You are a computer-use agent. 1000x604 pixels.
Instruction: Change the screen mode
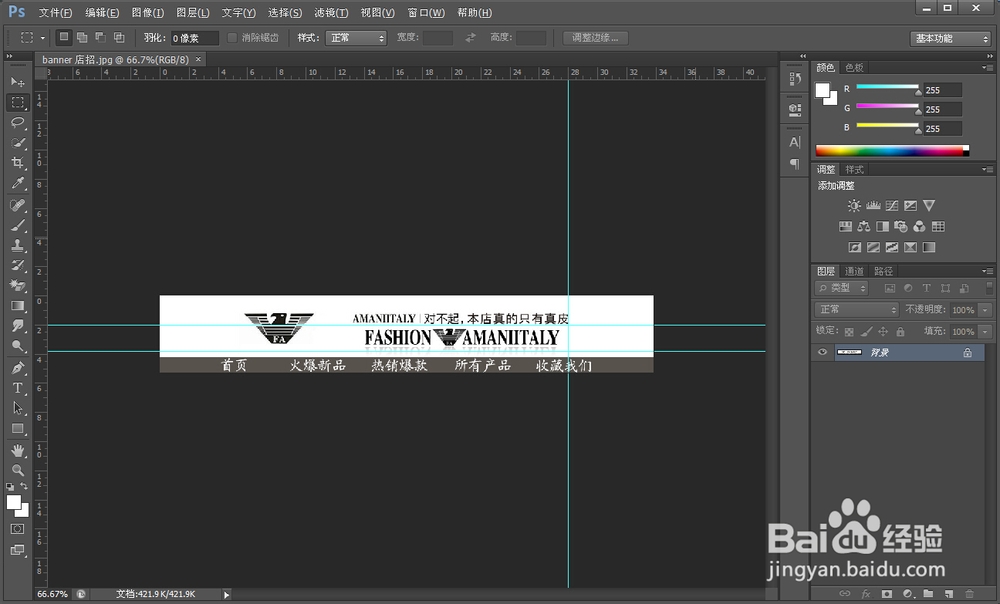point(17,549)
